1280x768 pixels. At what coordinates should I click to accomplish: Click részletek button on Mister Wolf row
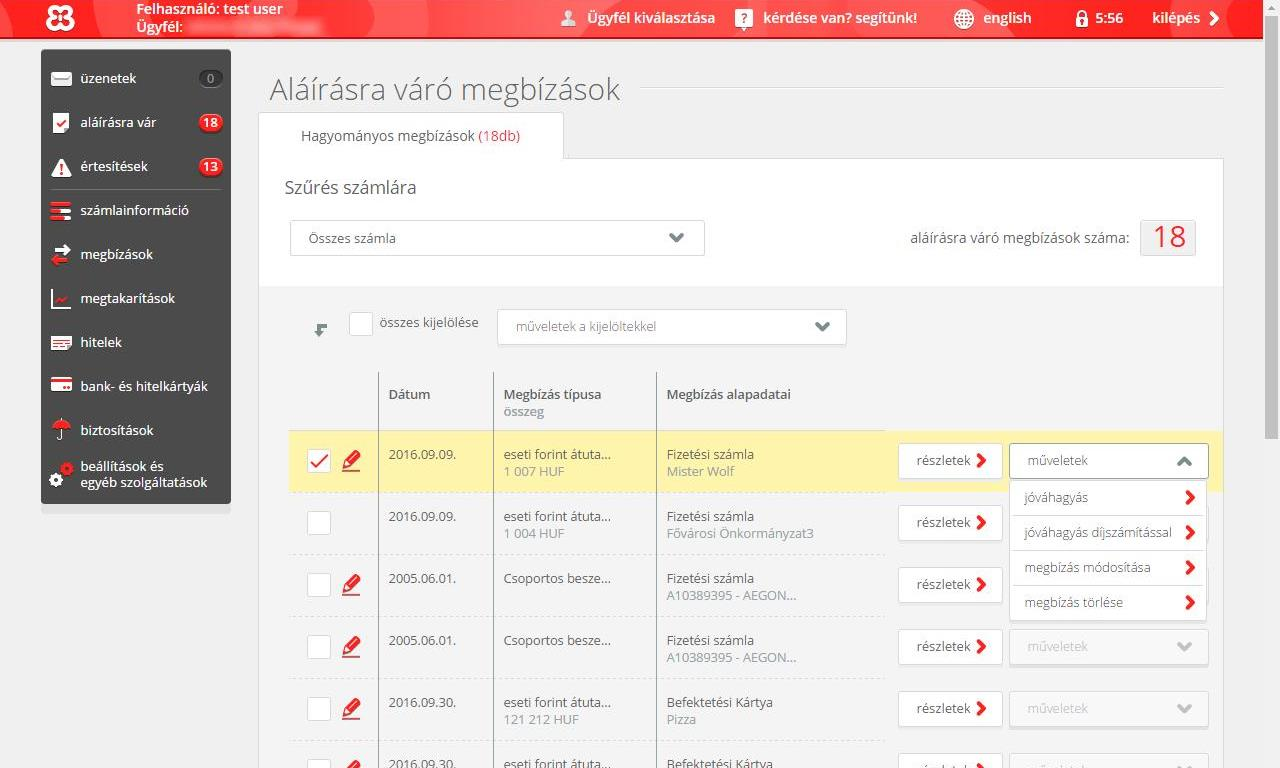950,461
